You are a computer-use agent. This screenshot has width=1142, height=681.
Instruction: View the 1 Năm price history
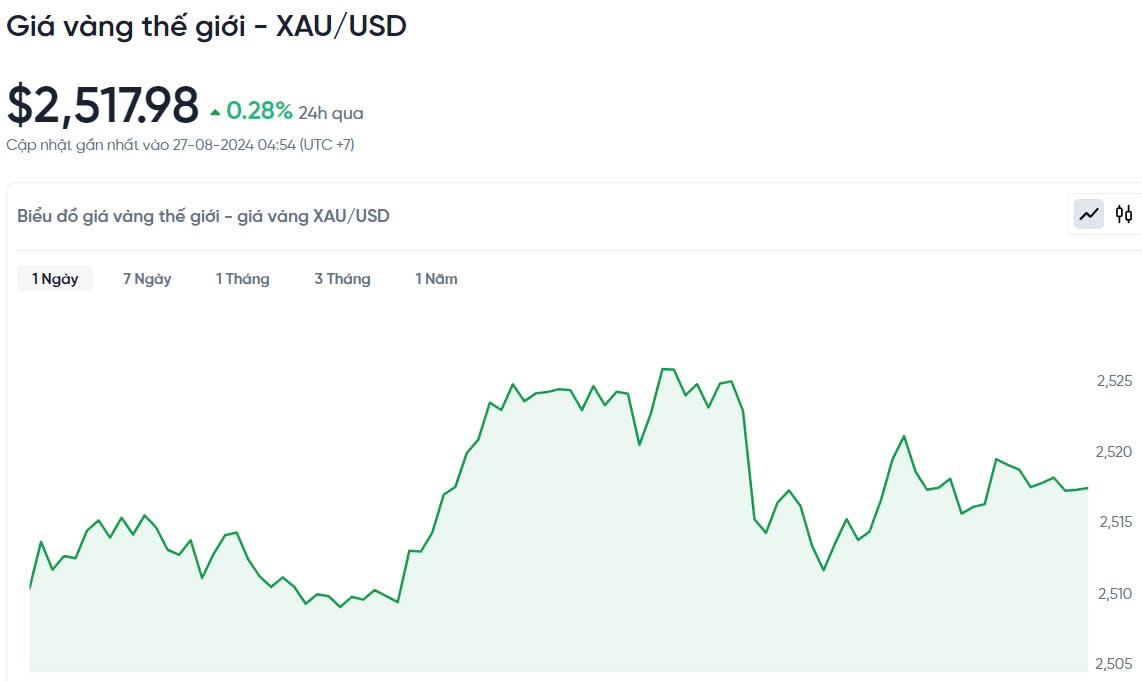click(x=437, y=279)
